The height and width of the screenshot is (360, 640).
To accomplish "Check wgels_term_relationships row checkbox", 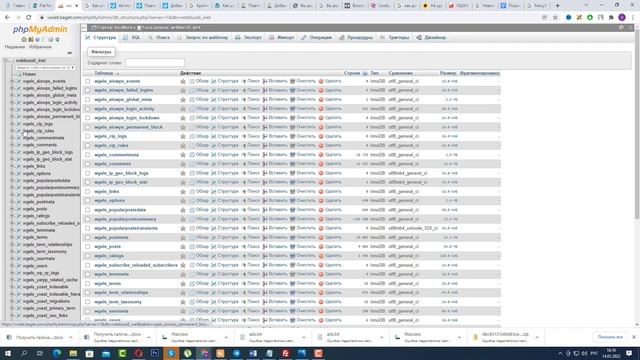I will (x=87, y=293).
